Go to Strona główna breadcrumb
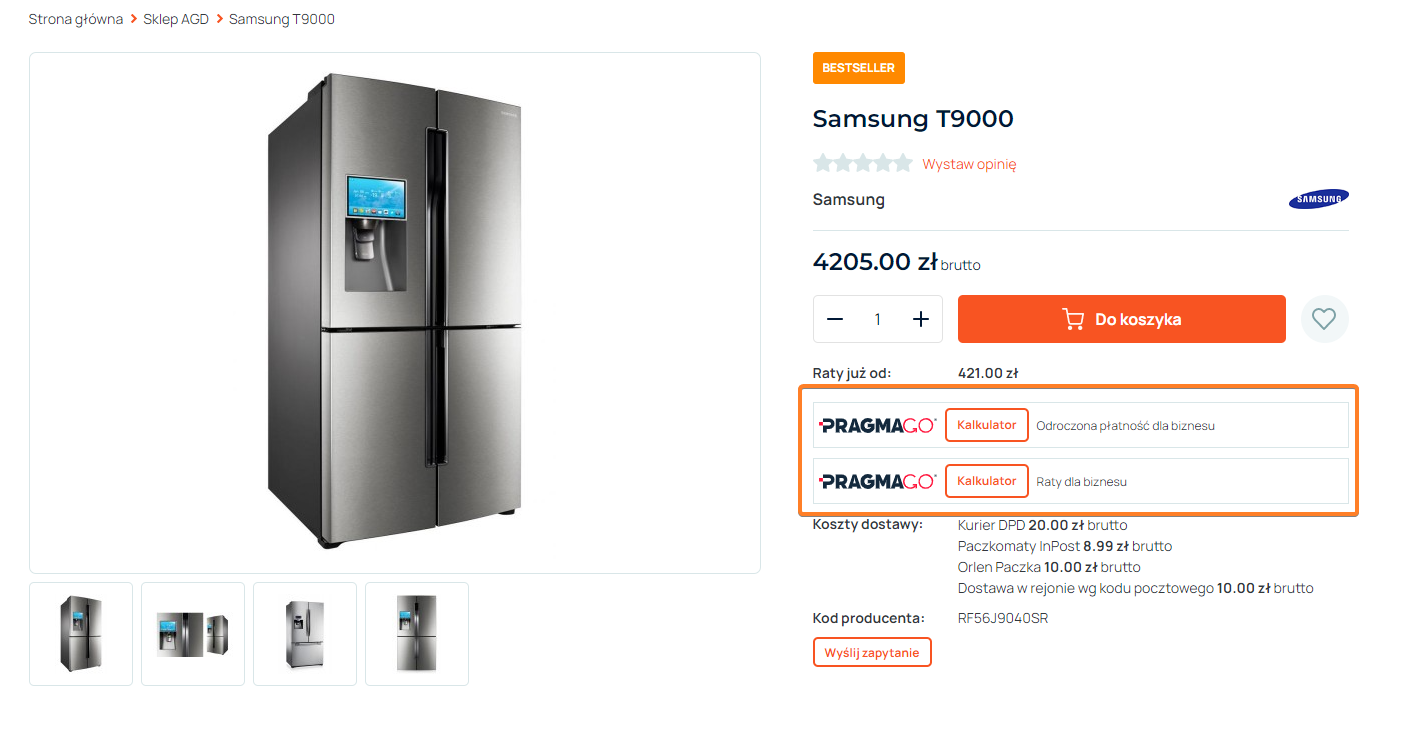1413x730 pixels. (76, 19)
